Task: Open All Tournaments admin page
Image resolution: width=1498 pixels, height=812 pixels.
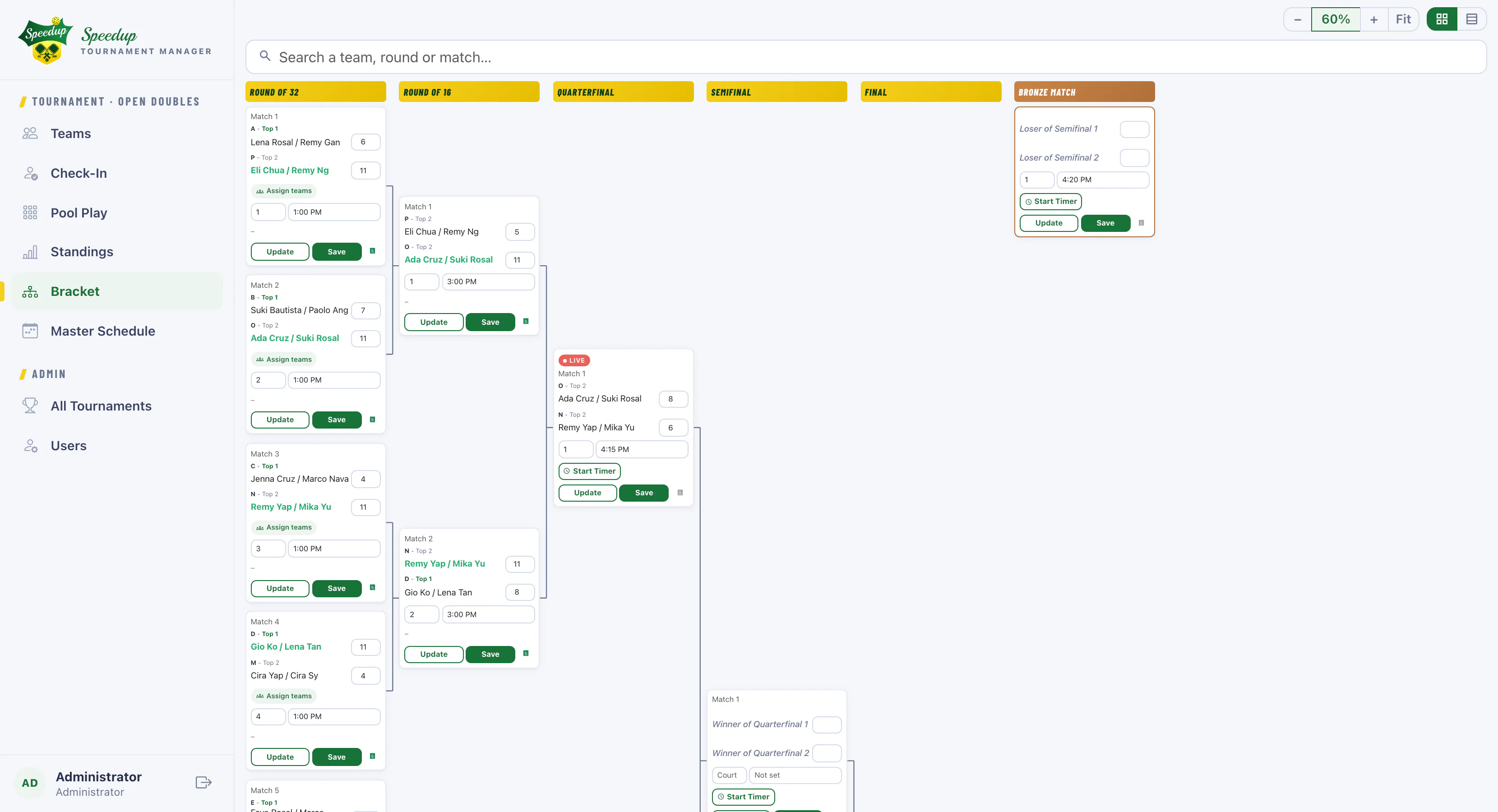Action: [117, 406]
